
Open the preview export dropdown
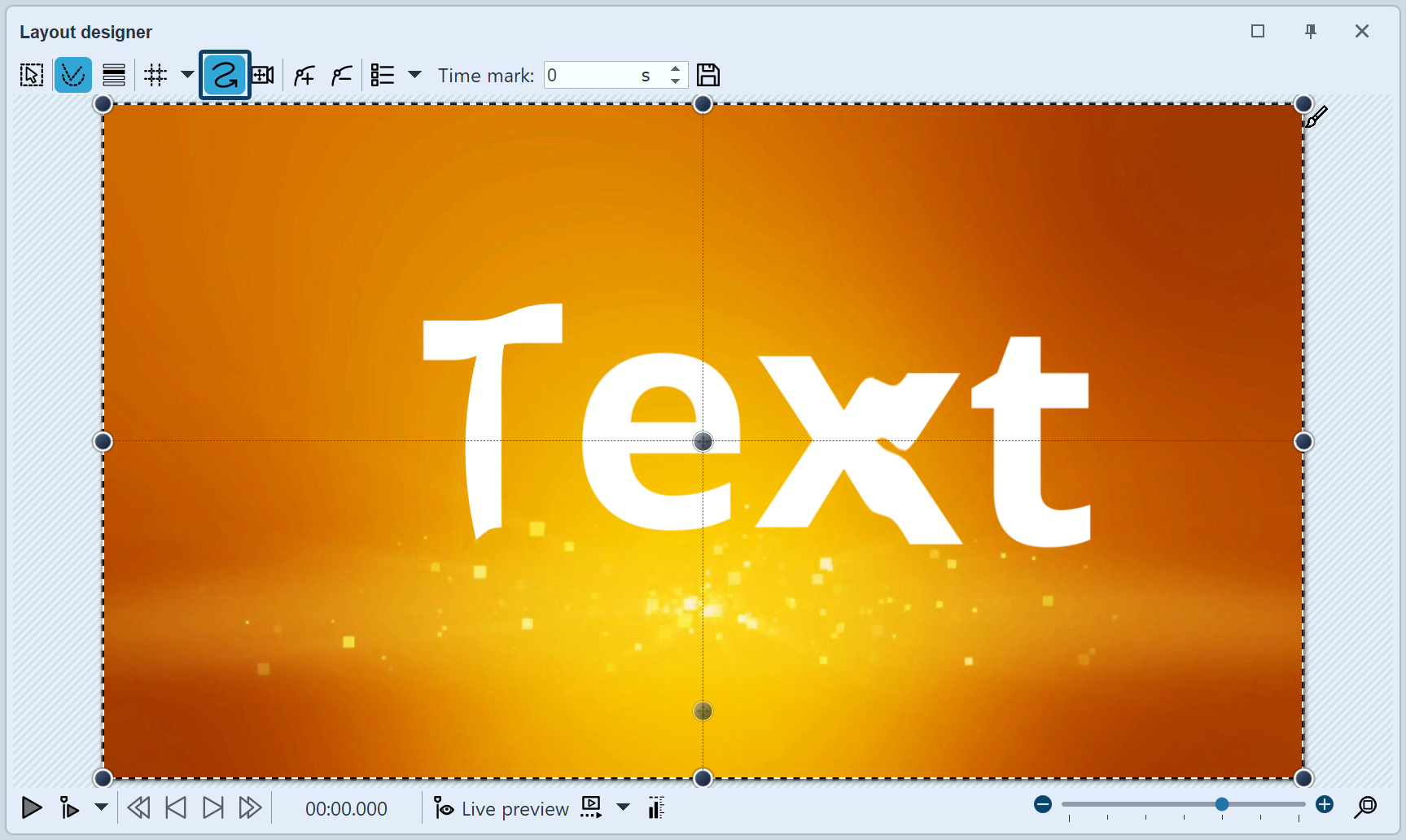pos(624,808)
